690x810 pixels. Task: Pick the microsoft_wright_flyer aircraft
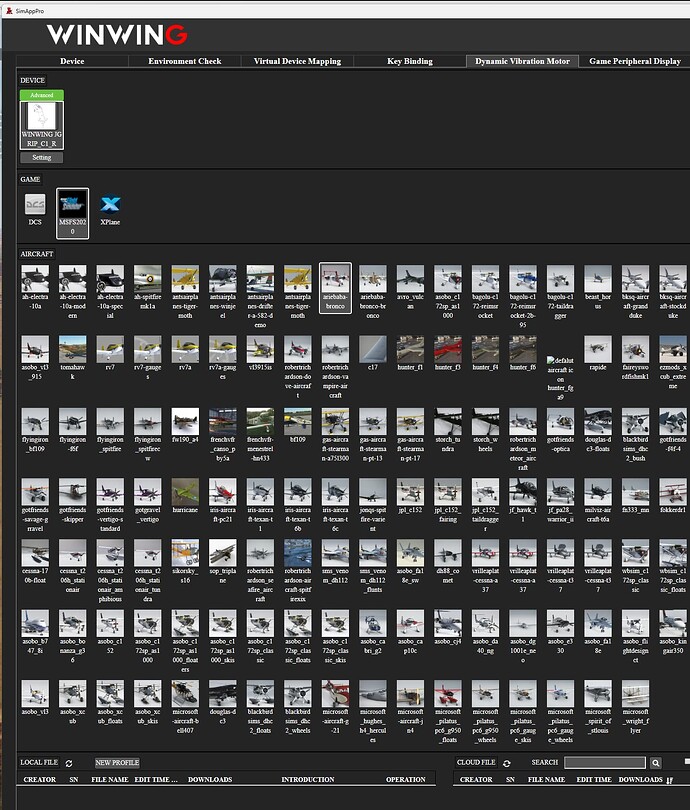click(635, 694)
